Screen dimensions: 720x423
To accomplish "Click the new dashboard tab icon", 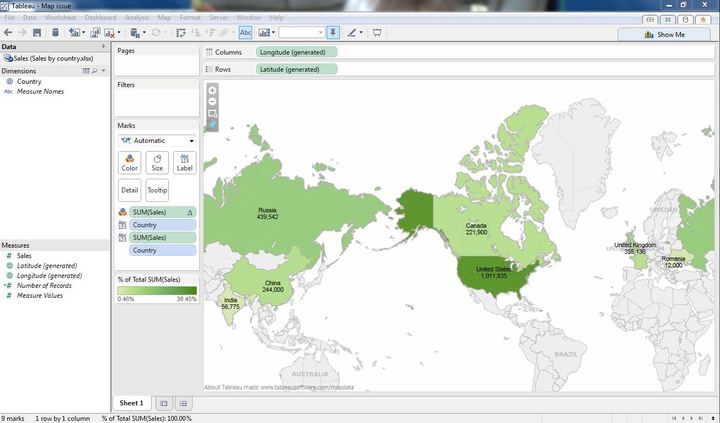I will tap(183, 404).
